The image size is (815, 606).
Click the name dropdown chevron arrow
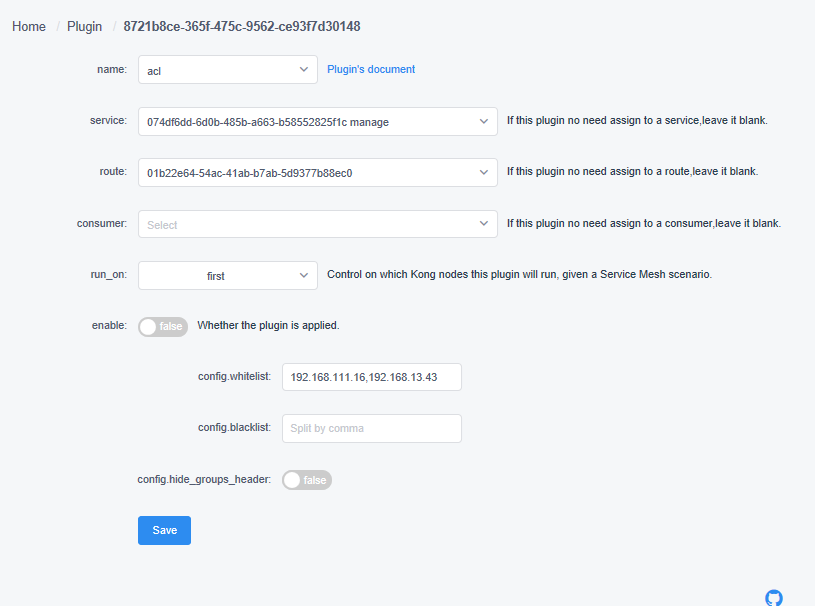(x=304, y=70)
